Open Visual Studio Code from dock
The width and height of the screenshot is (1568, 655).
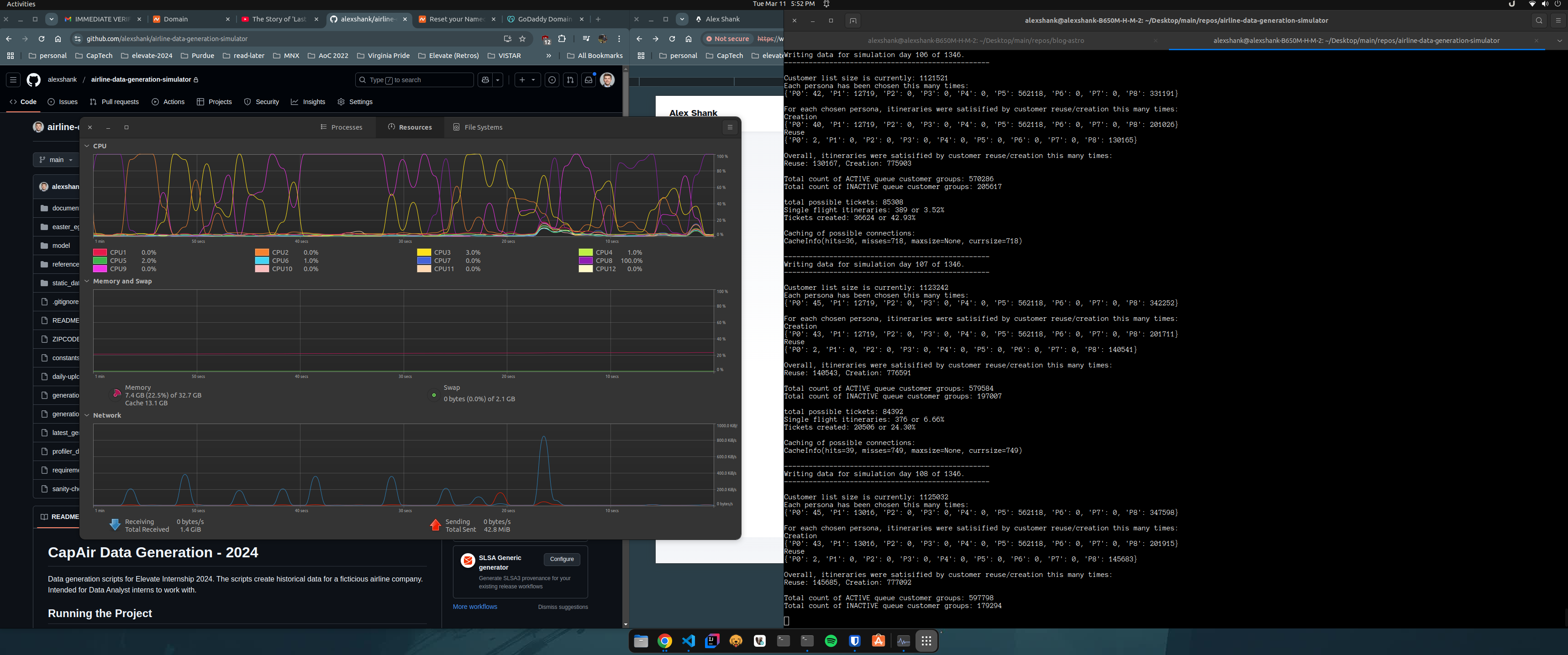[689, 641]
